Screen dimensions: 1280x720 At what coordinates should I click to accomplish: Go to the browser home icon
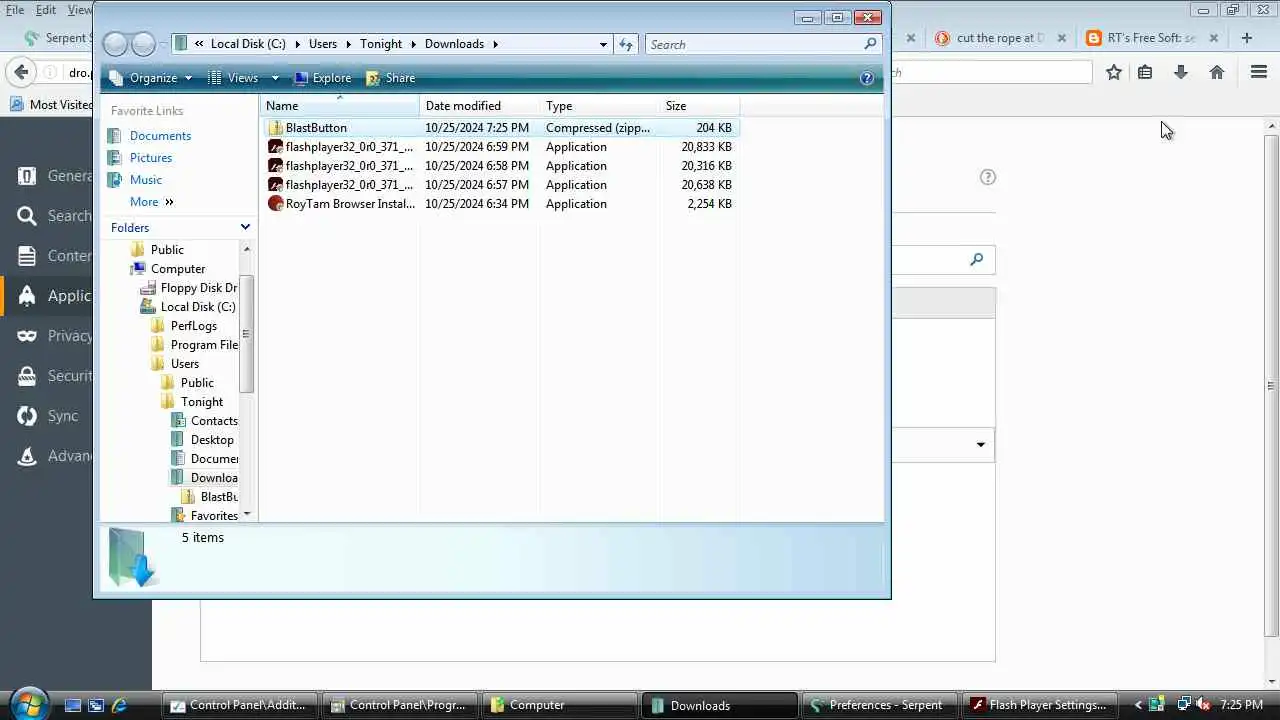(1217, 72)
